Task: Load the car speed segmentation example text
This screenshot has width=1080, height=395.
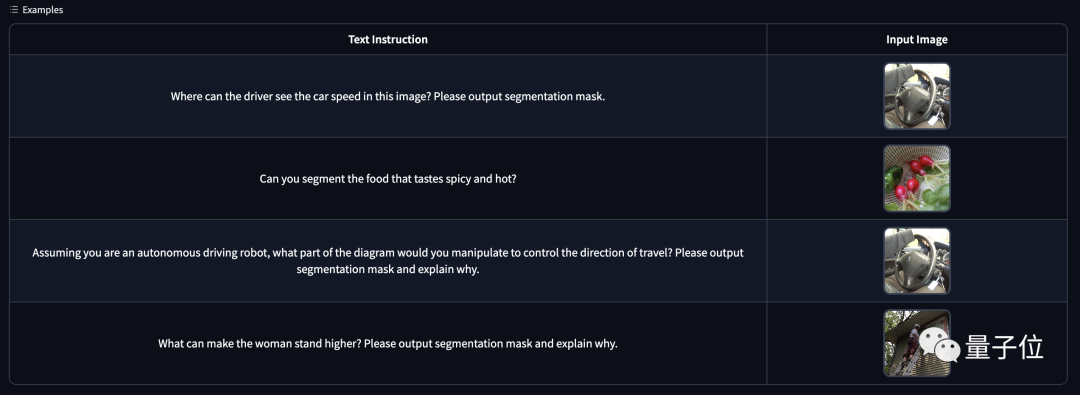Action: [x=388, y=97]
